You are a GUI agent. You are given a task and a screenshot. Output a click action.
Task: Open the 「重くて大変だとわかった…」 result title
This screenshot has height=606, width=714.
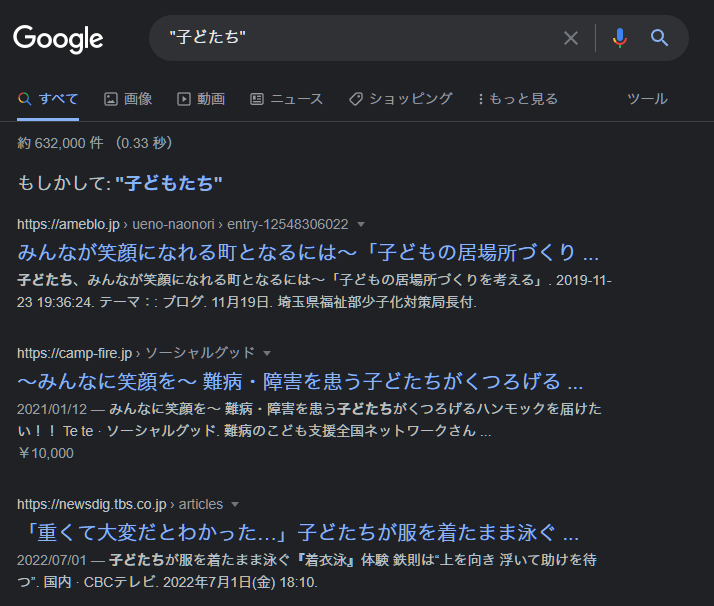[301, 532]
